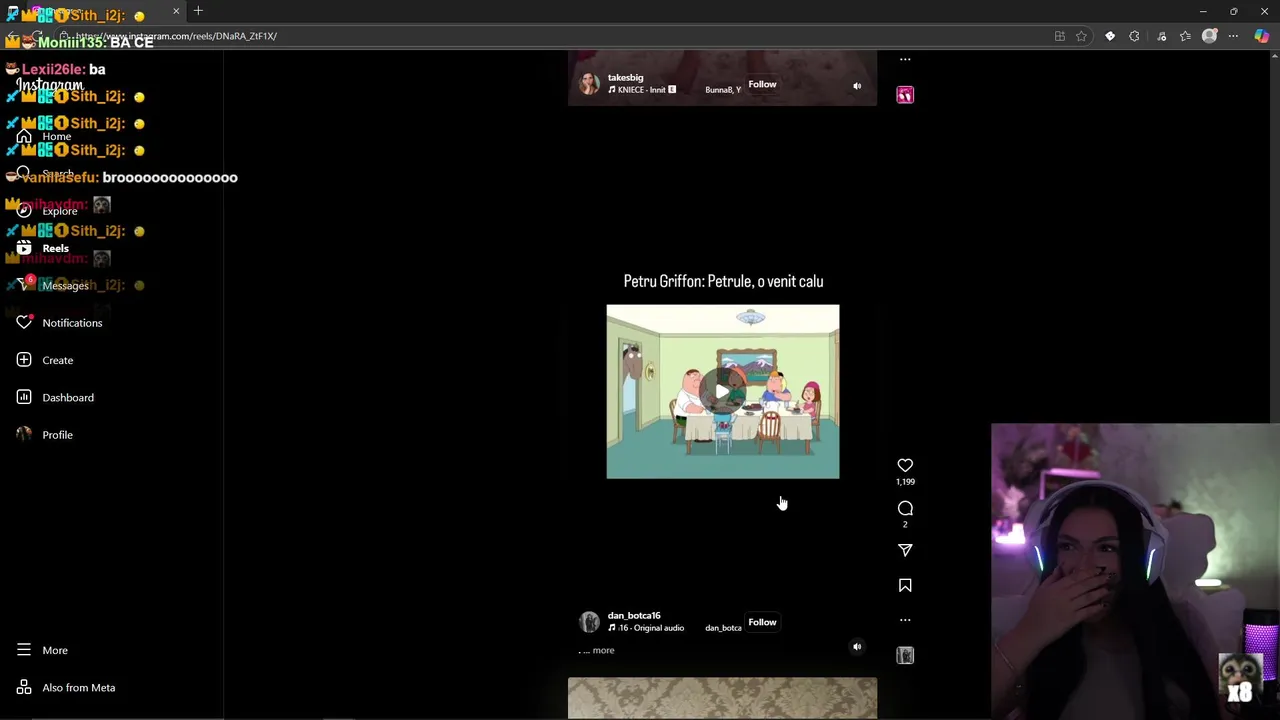This screenshot has width=1280, height=720.
Task: Click the Create plus icon
Action: (24, 360)
